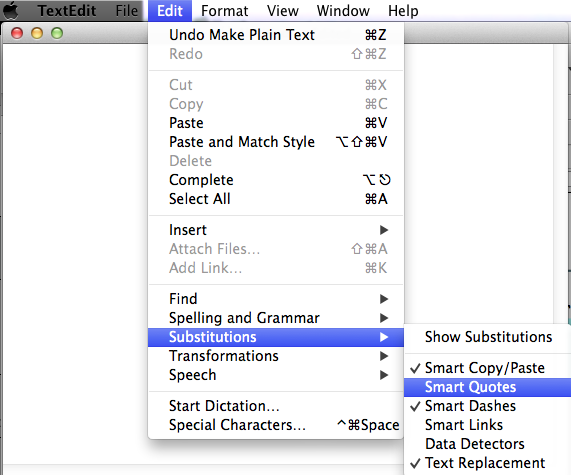Open the Transformations submenu
Screen dimensions: 571x475
pyautogui.click(x=276, y=356)
